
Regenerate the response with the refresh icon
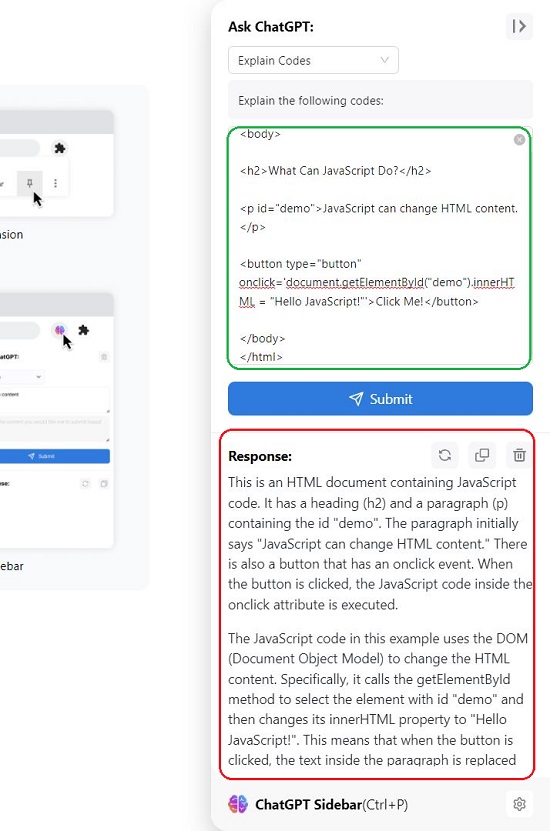point(445,455)
